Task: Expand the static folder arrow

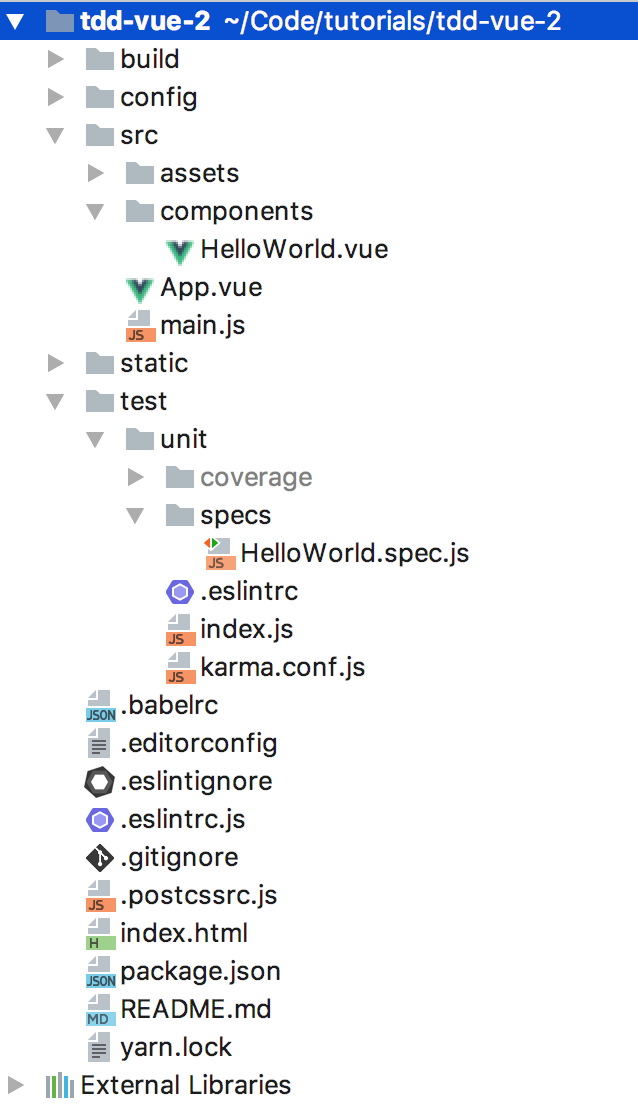Action: coord(56,363)
